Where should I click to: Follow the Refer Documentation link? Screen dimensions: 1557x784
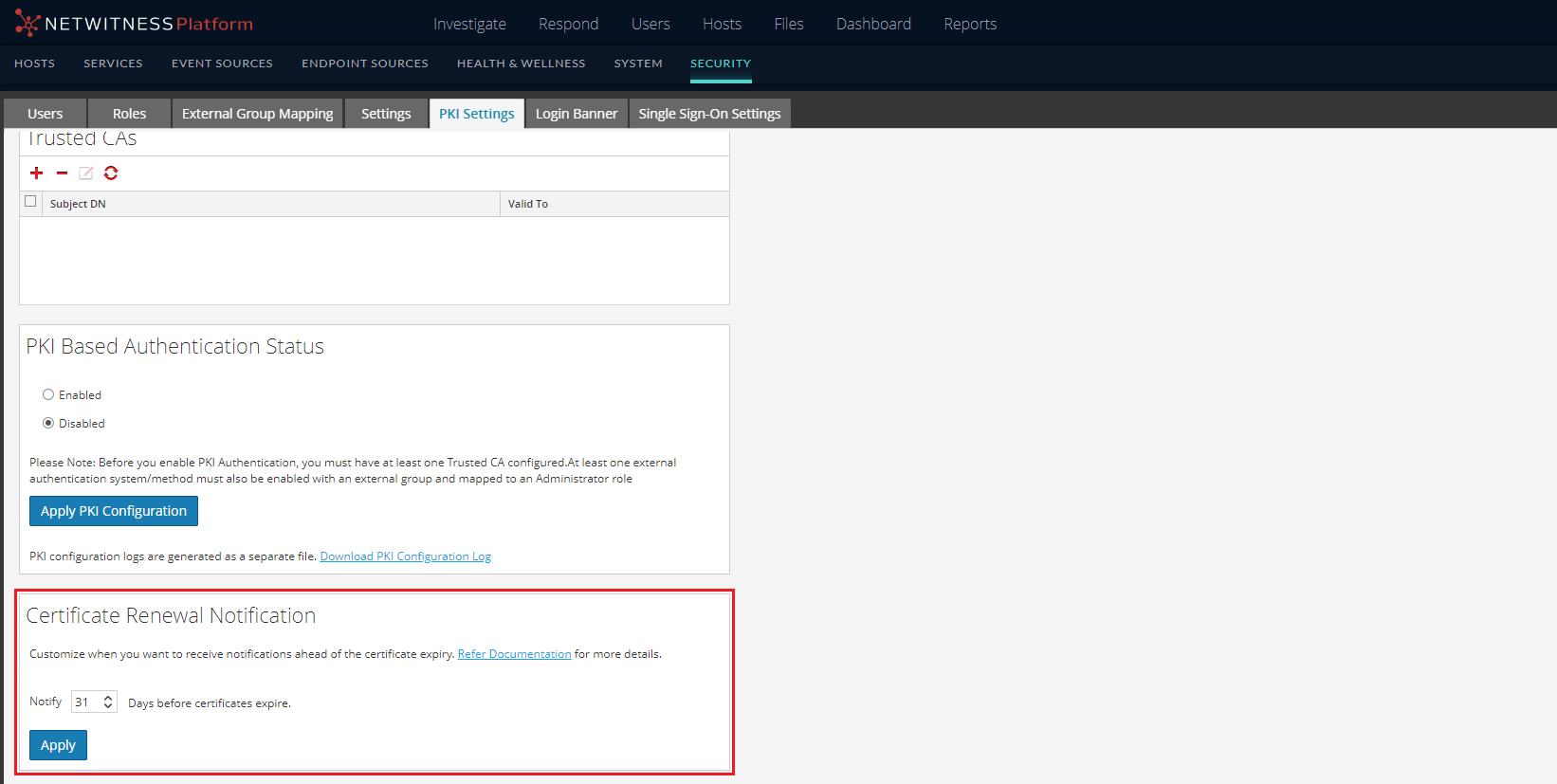click(514, 654)
